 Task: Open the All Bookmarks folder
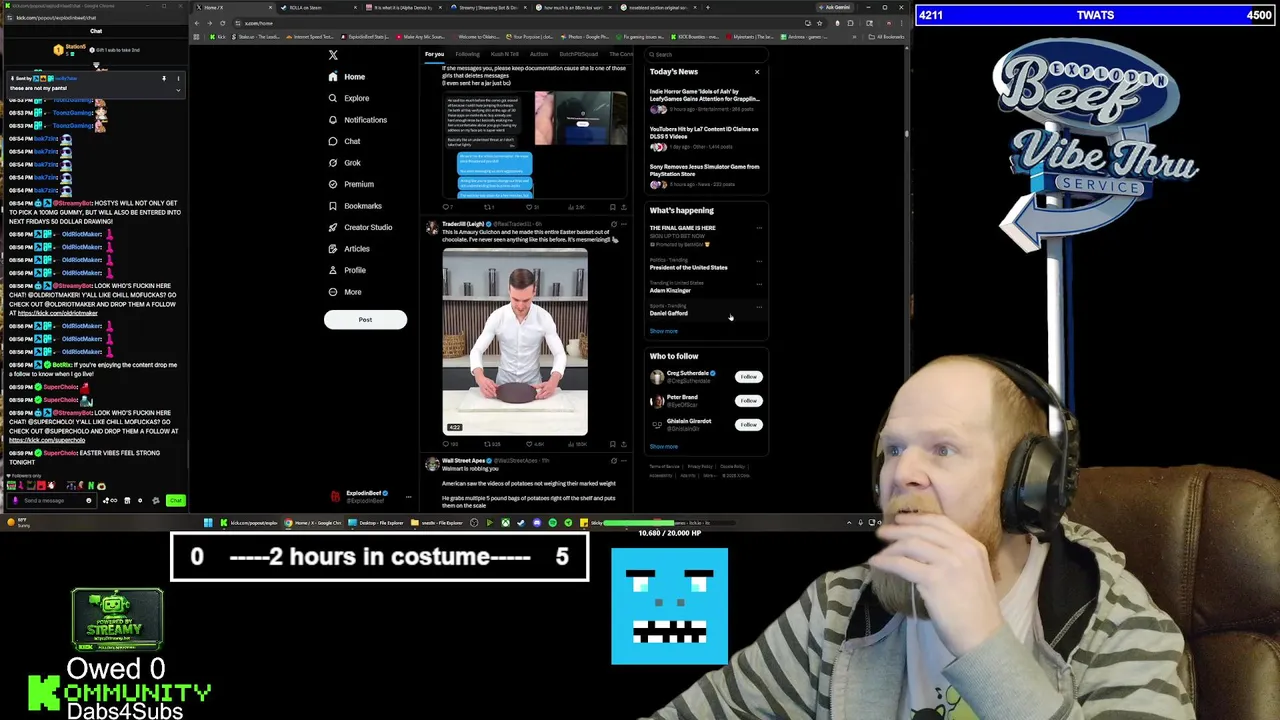[884, 37]
